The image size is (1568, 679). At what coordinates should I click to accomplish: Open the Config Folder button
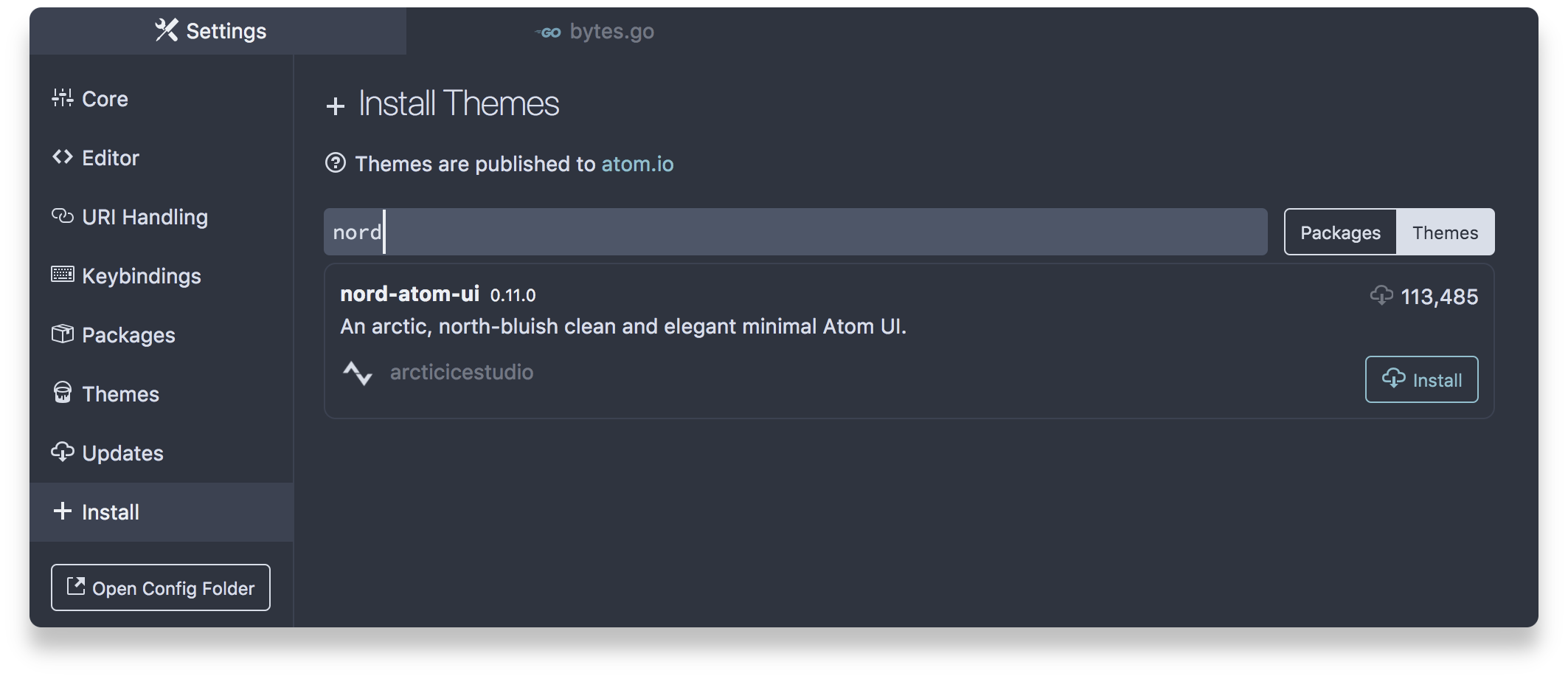pos(161,587)
